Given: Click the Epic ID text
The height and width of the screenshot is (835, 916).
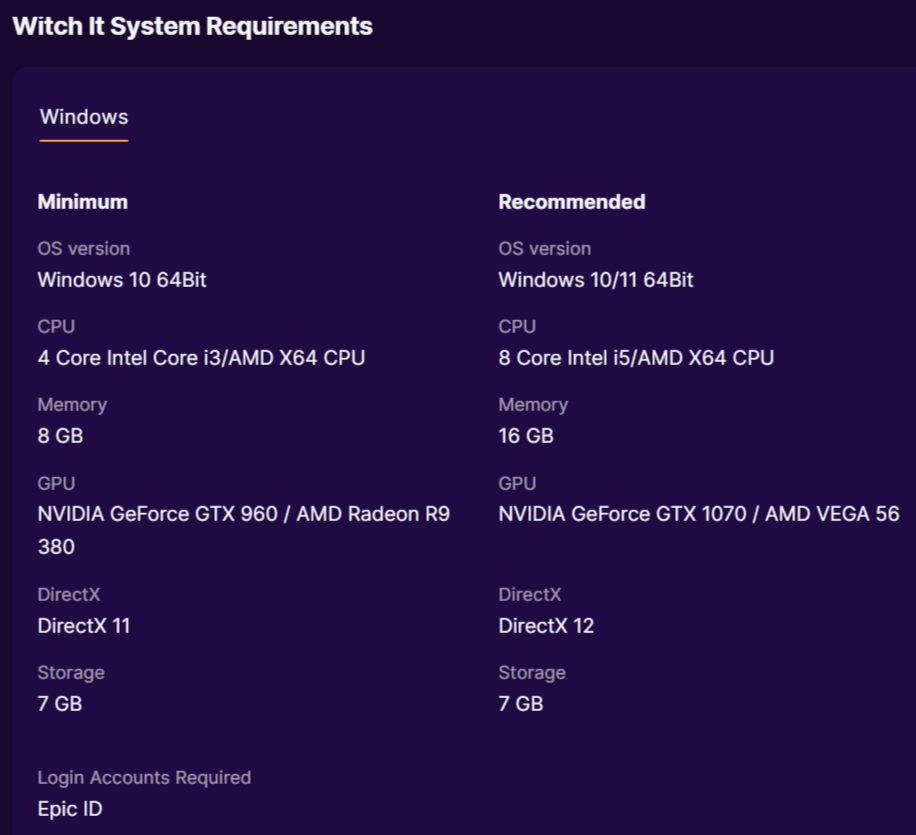Looking at the screenshot, I should (70, 809).
